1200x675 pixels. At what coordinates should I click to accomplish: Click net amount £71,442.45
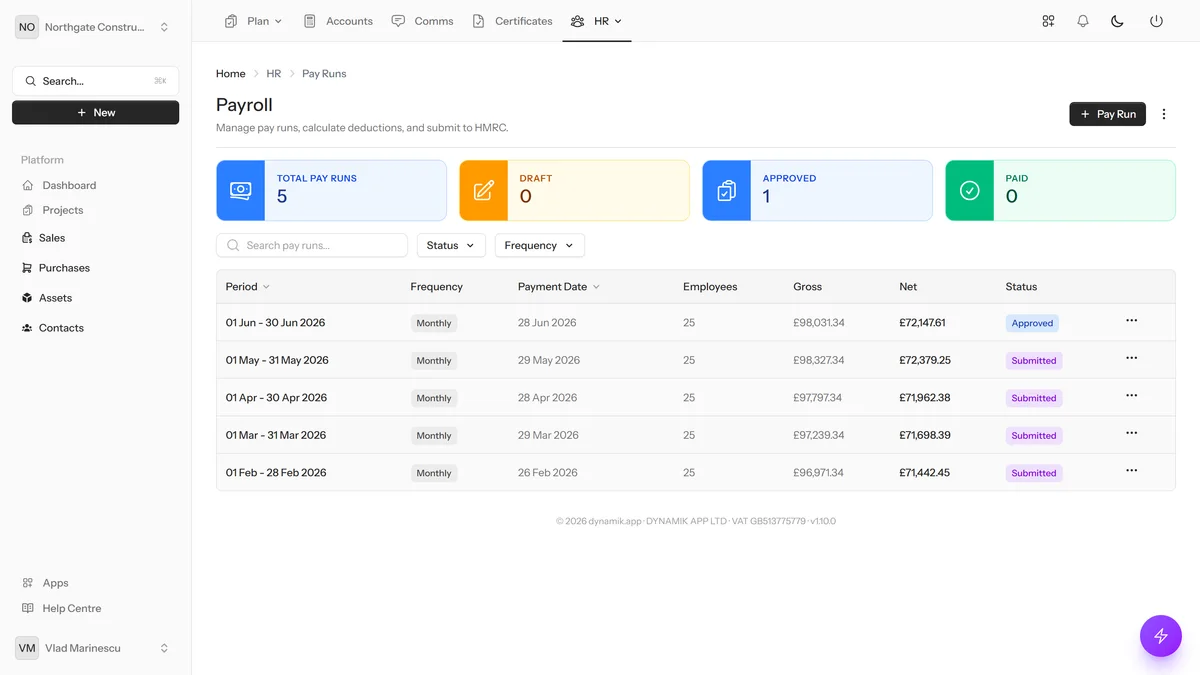[925, 473]
